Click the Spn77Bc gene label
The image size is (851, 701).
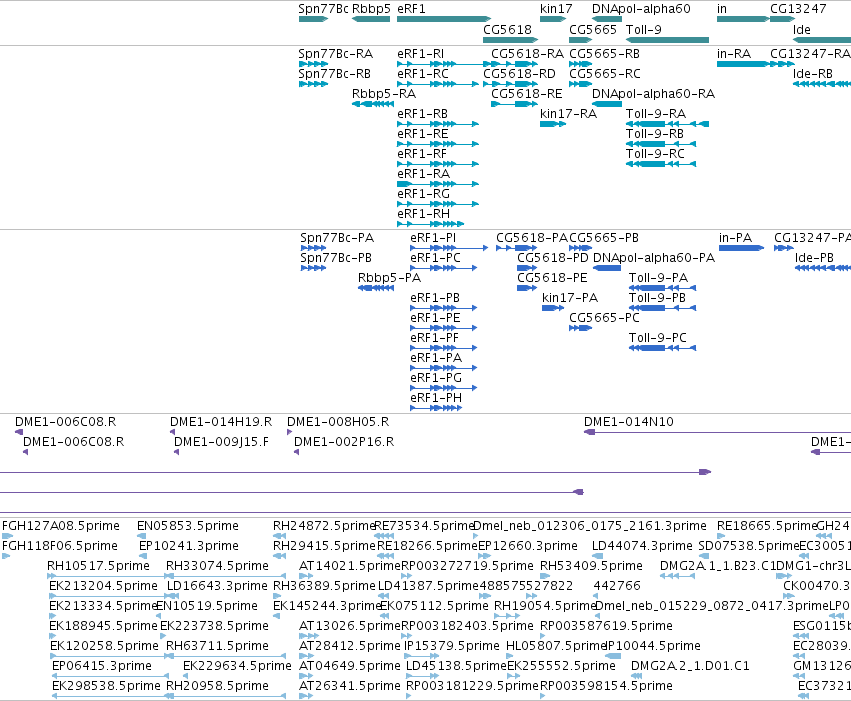point(323,9)
